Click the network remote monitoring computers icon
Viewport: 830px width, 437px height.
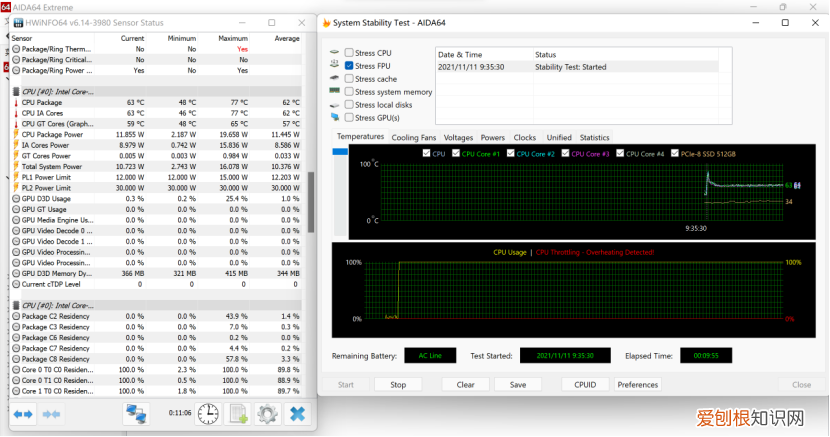[136, 414]
